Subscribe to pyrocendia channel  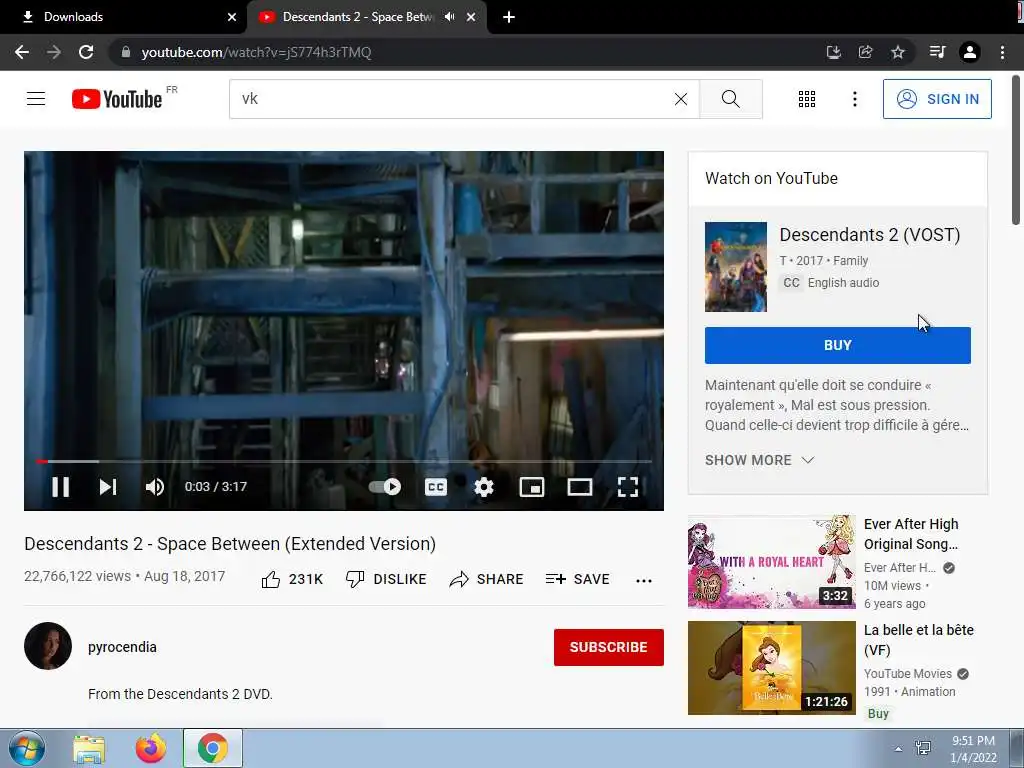[x=609, y=647]
